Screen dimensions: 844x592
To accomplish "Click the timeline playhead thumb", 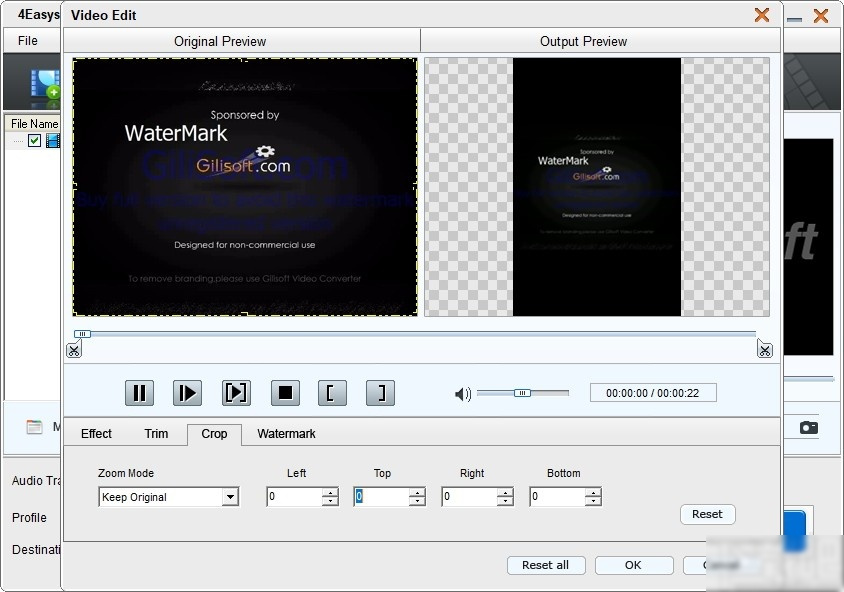I will [82, 334].
